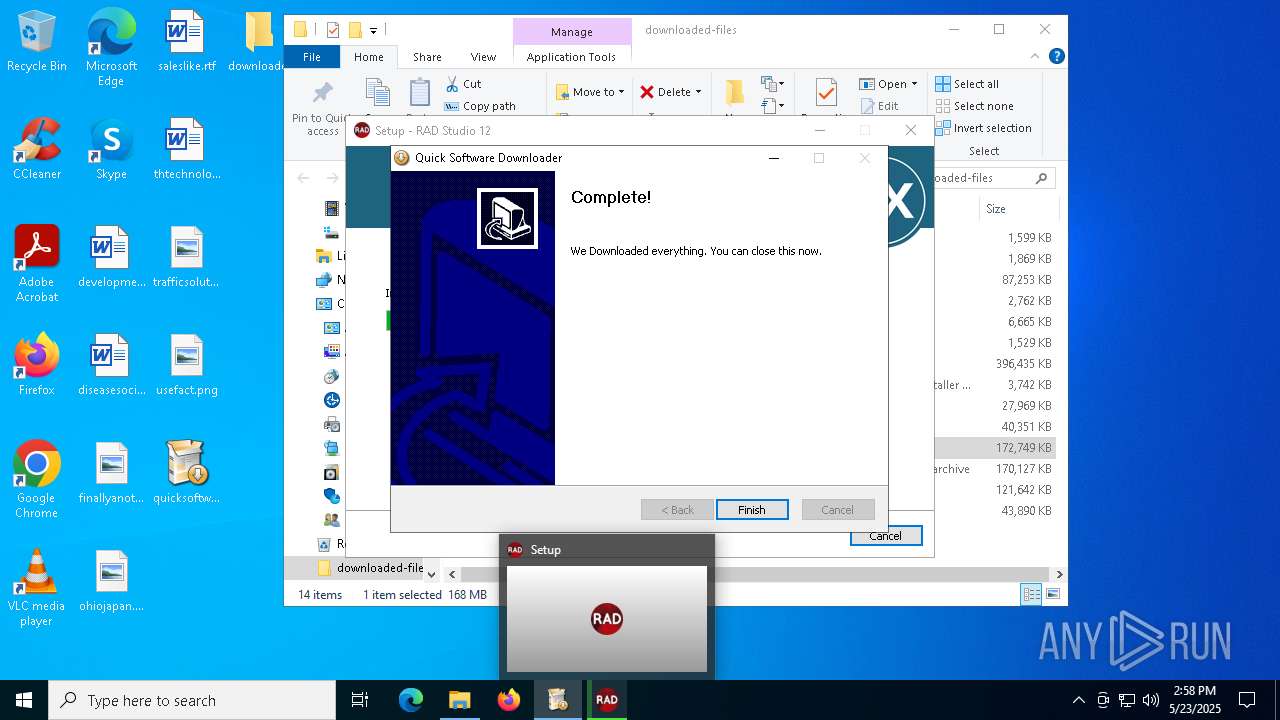
Task: Open File Explorer help question icon
Action: (1056, 57)
